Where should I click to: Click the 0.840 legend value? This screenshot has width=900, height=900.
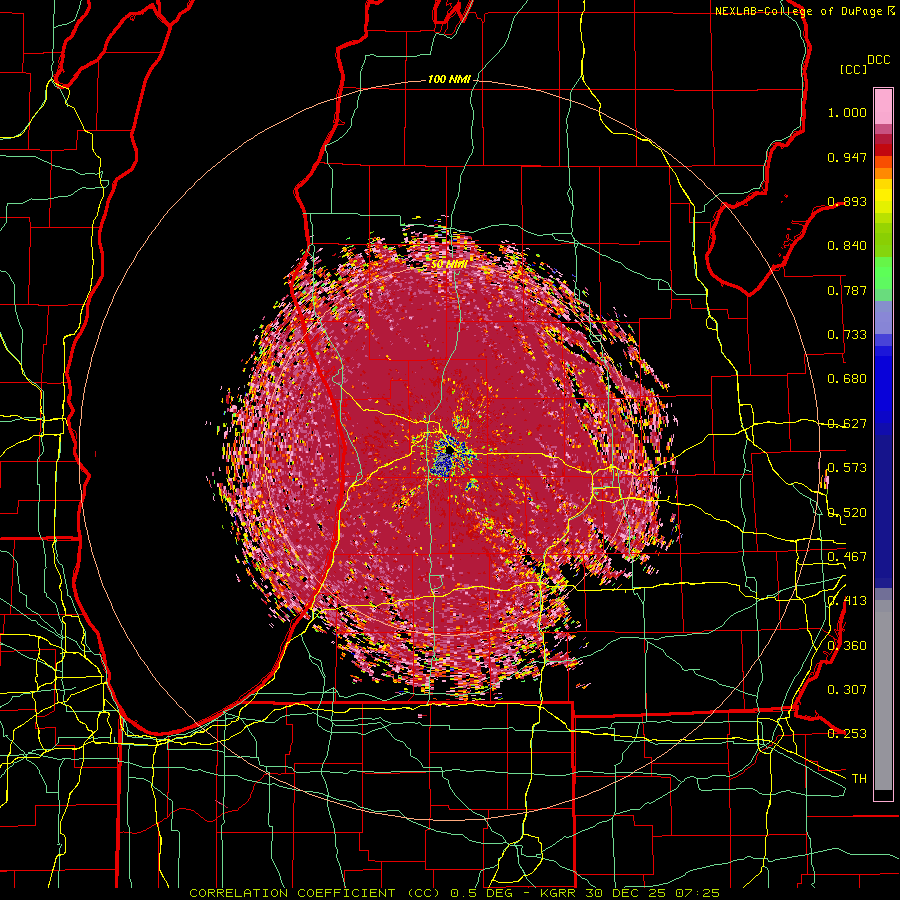(847, 246)
